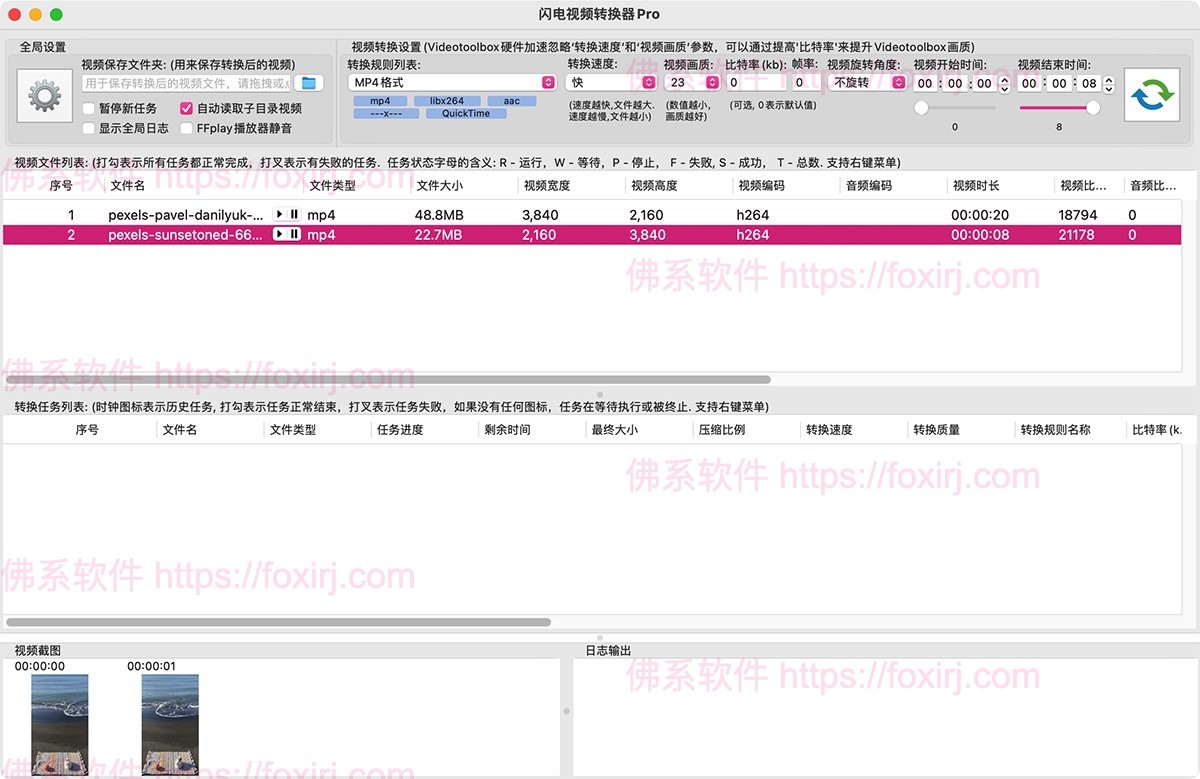Image resolution: width=1200 pixels, height=779 pixels.
Task: Enable FFplay播放器静音 option
Action: point(186,127)
